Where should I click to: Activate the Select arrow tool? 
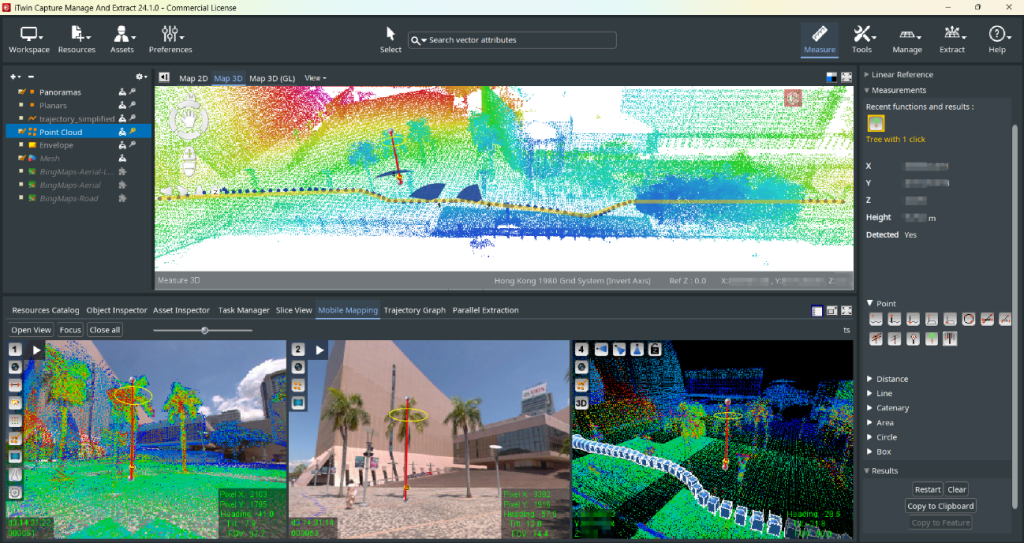click(391, 34)
